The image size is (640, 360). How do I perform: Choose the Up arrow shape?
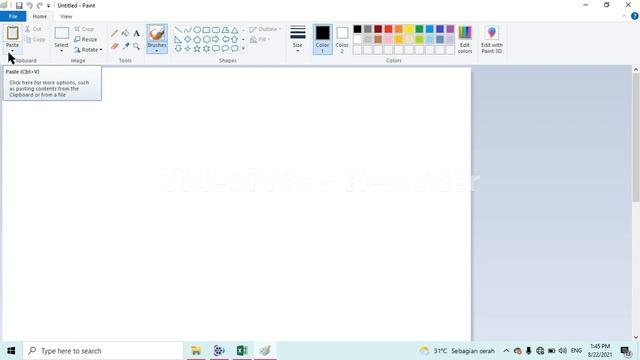(235, 39)
